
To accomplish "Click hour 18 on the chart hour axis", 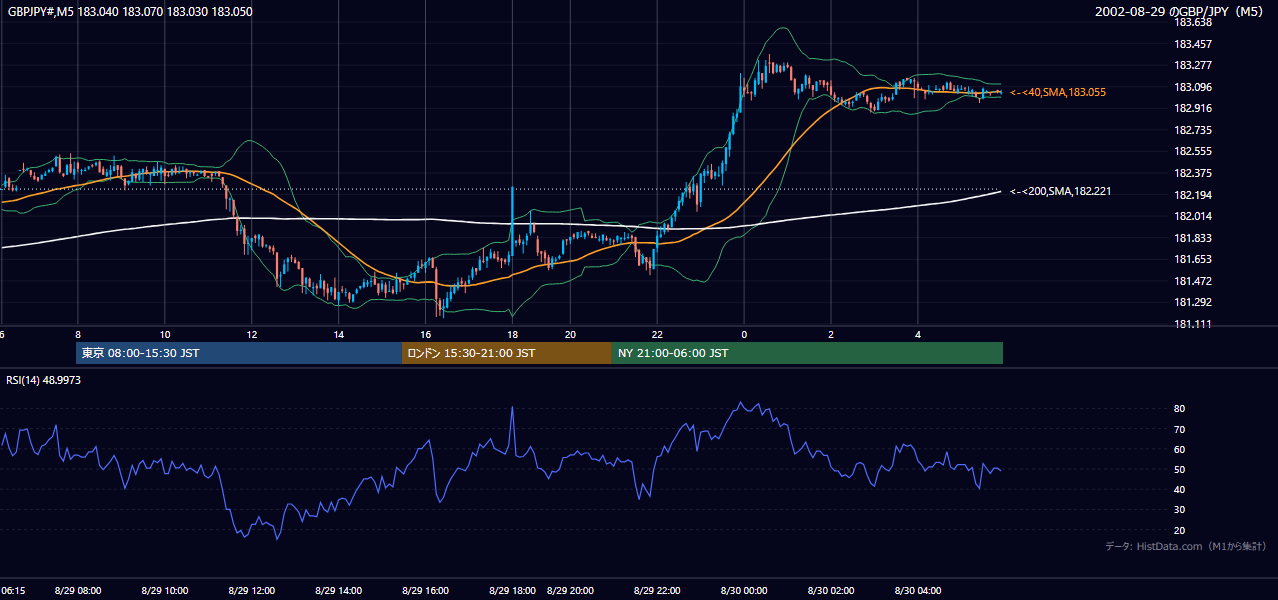I will pyautogui.click(x=513, y=334).
